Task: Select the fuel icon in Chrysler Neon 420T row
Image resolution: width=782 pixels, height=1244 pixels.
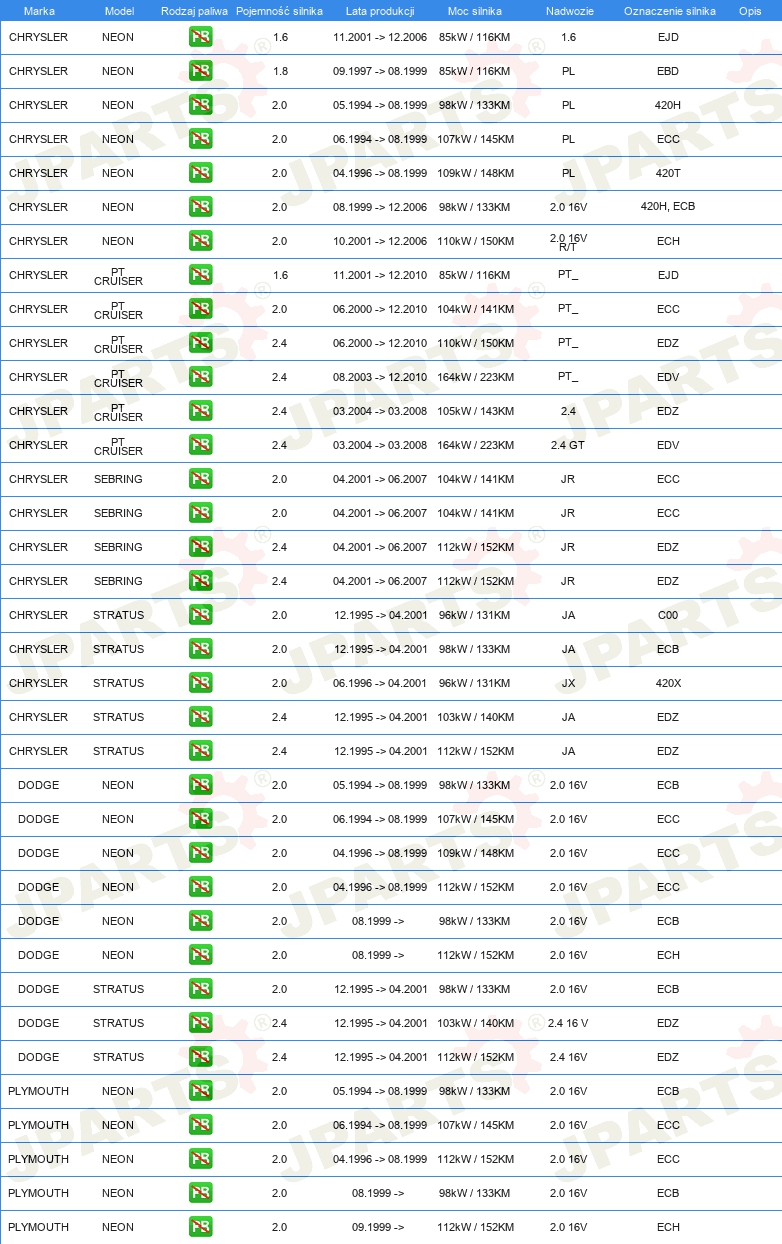Action: click(x=201, y=173)
